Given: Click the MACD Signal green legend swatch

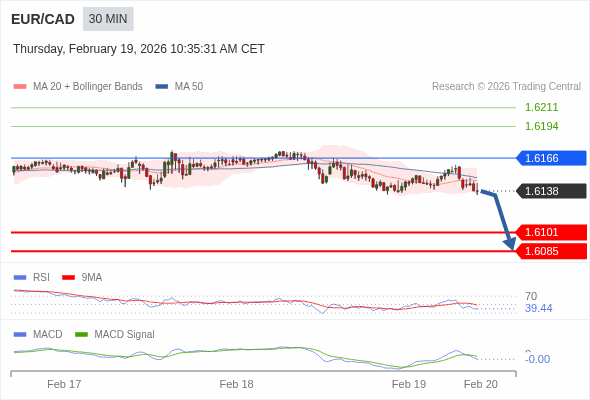Looking at the screenshot, I should tap(81, 335).
